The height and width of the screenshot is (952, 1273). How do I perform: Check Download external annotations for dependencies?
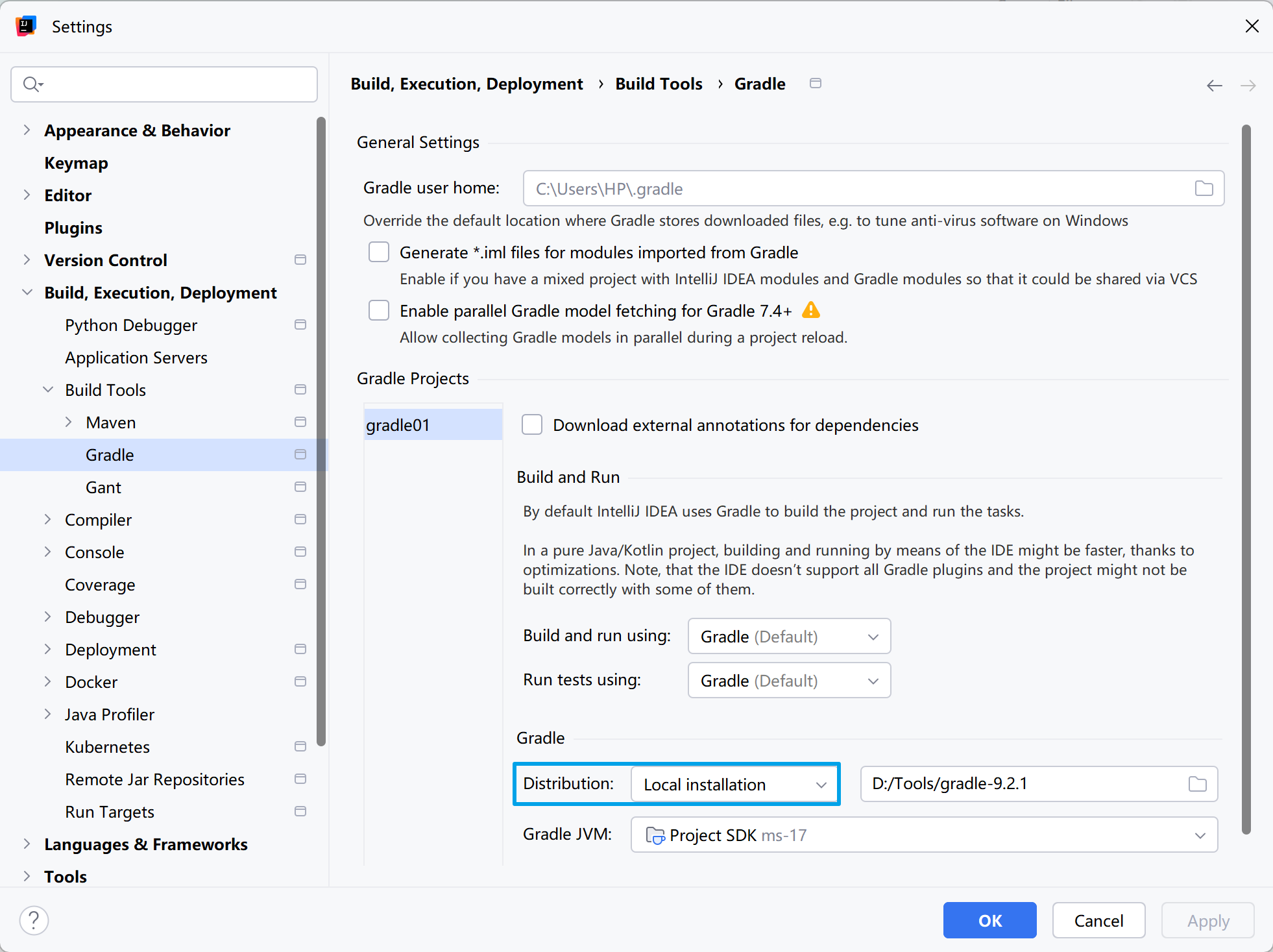tap(532, 425)
